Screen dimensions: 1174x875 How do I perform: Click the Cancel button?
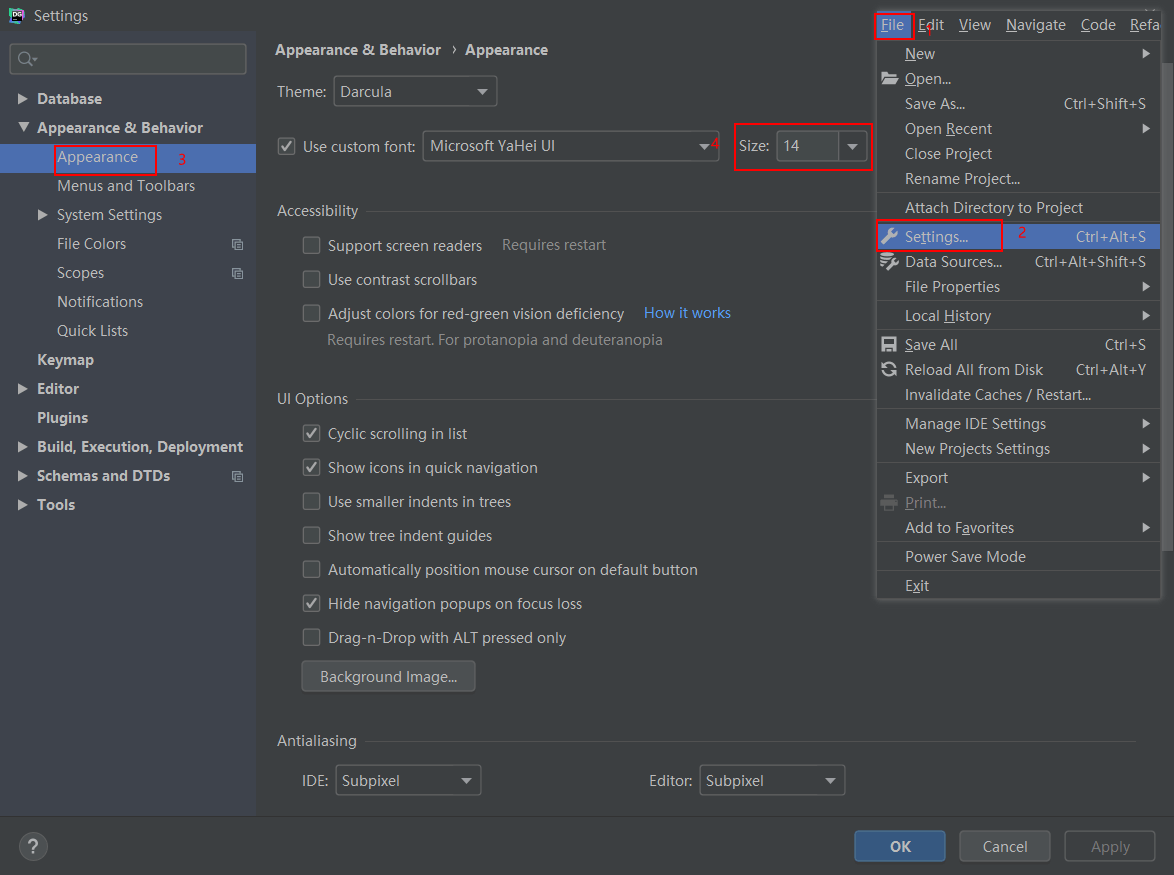[1005, 847]
